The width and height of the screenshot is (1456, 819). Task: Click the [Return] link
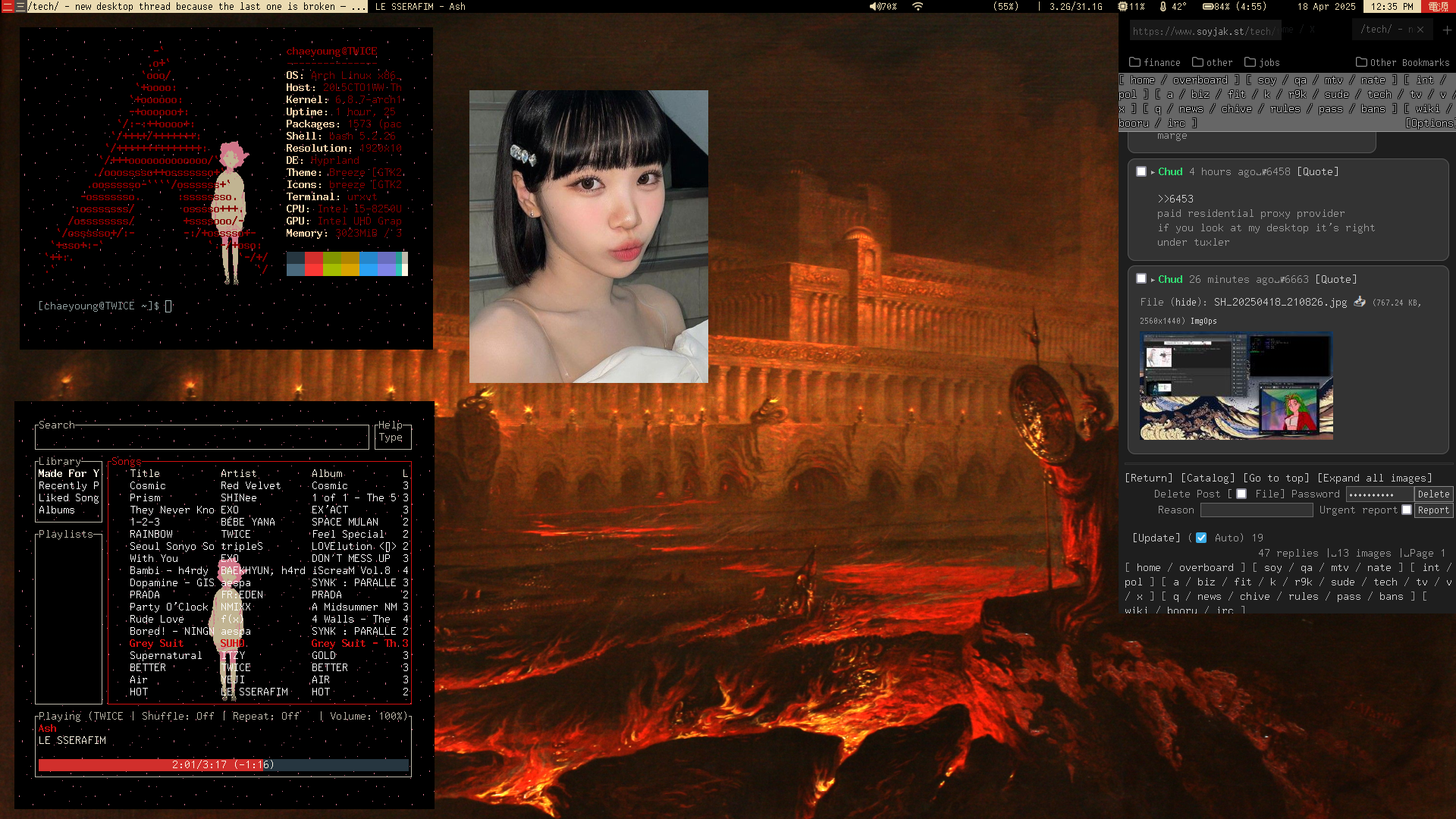(x=1149, y=478)
